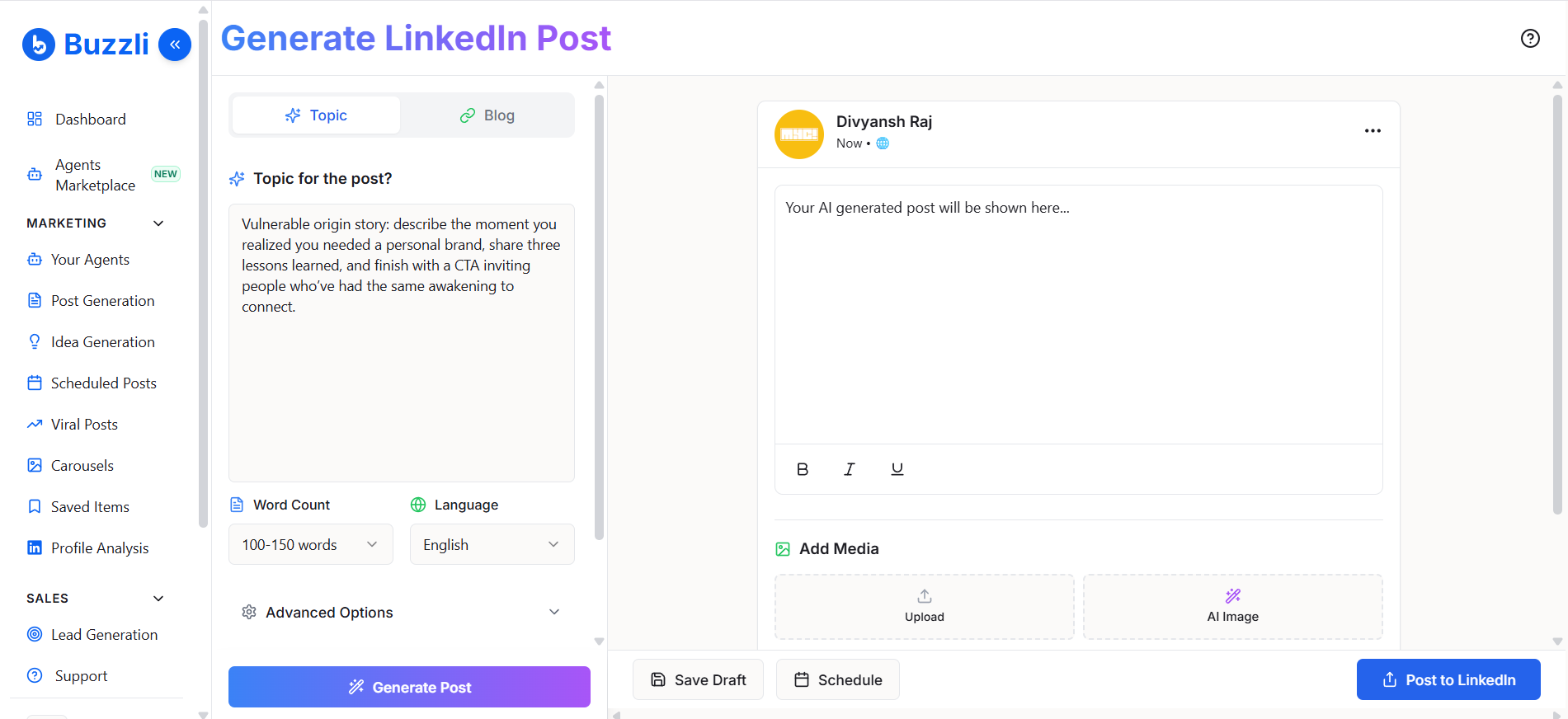Click the Agents Marketplace robot icon
Screen dimensions: 1568x719
[x=35, y=175]
